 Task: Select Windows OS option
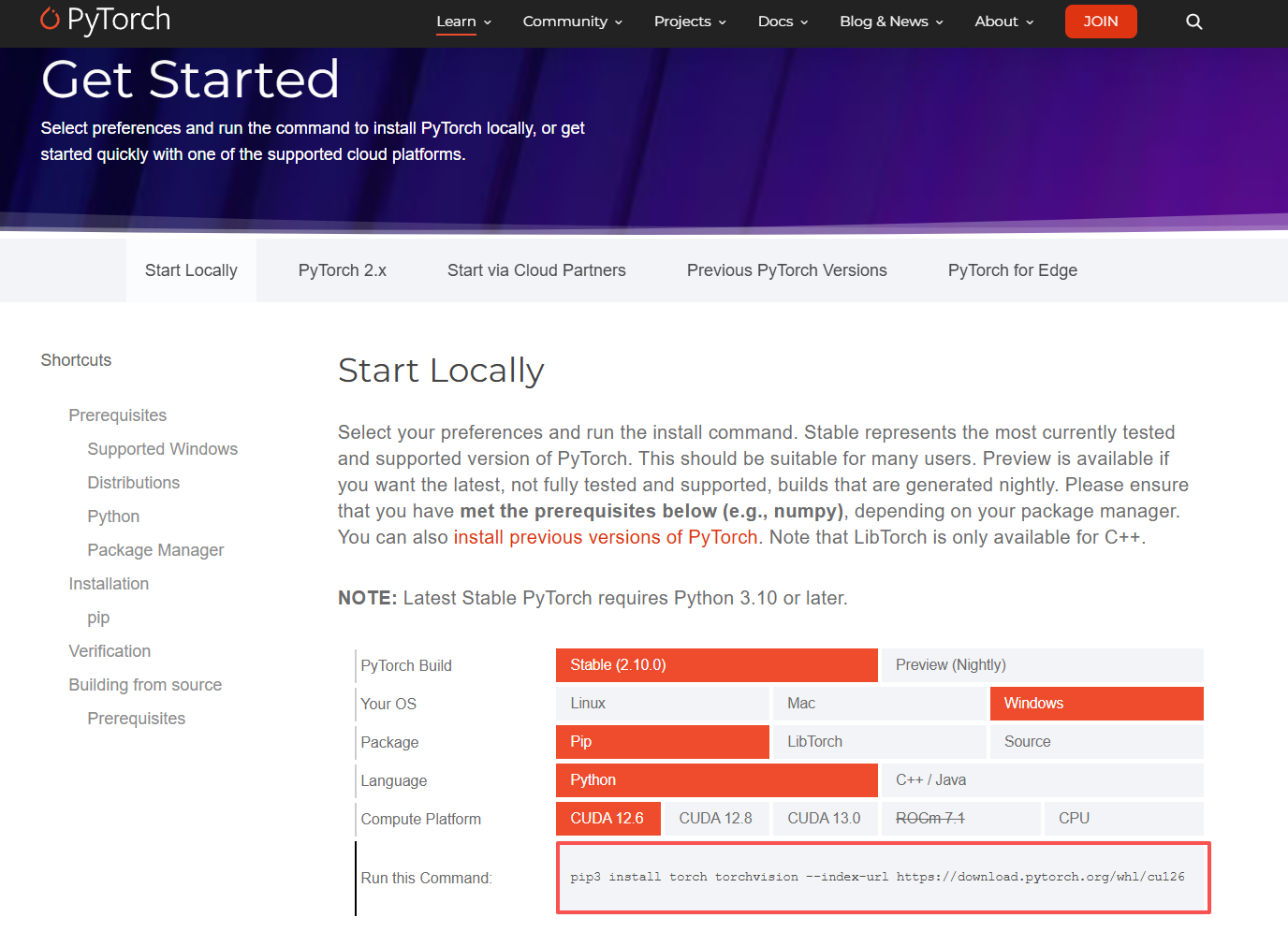pos(1097,704)
